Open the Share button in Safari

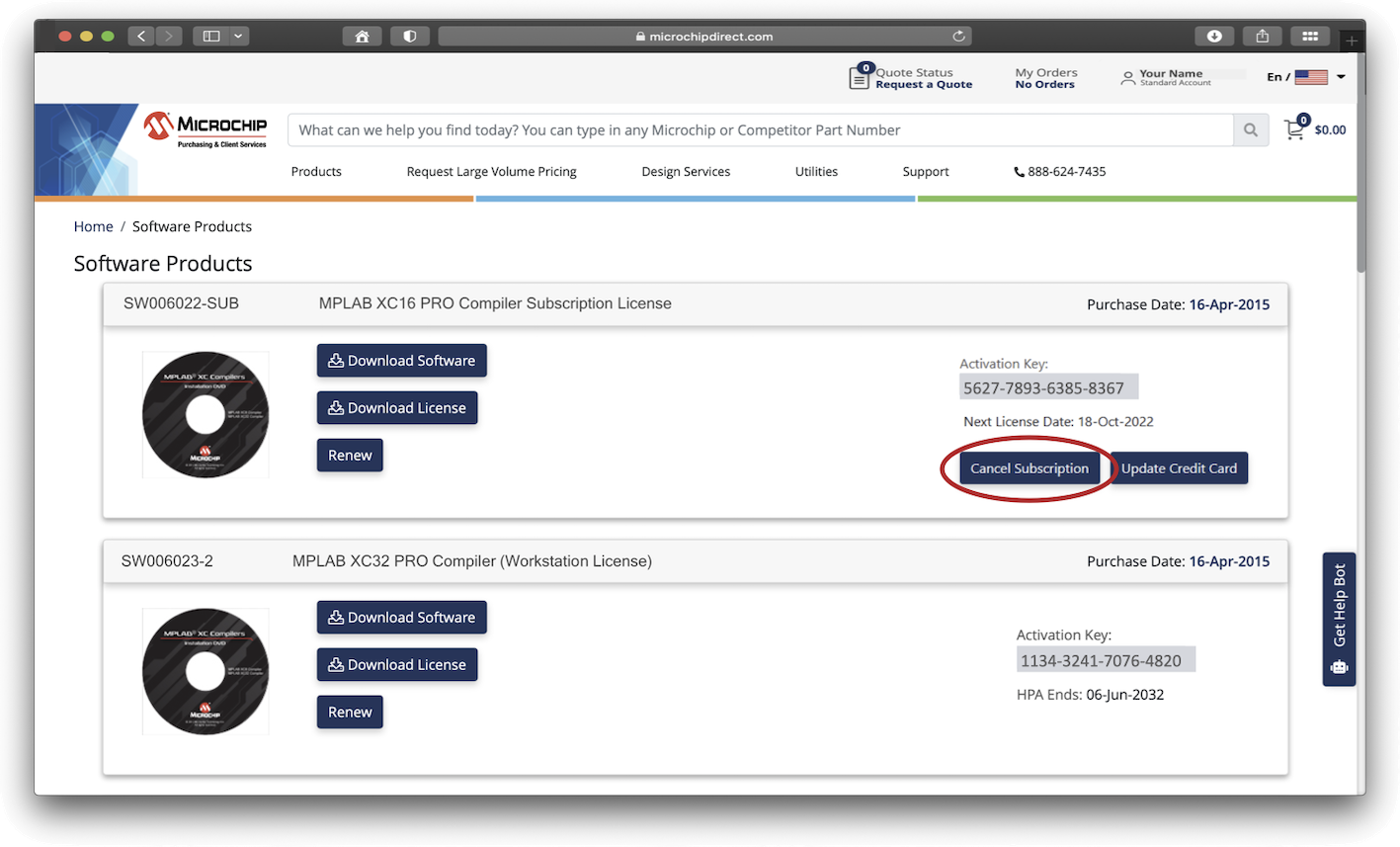[x=1262, y=37]
